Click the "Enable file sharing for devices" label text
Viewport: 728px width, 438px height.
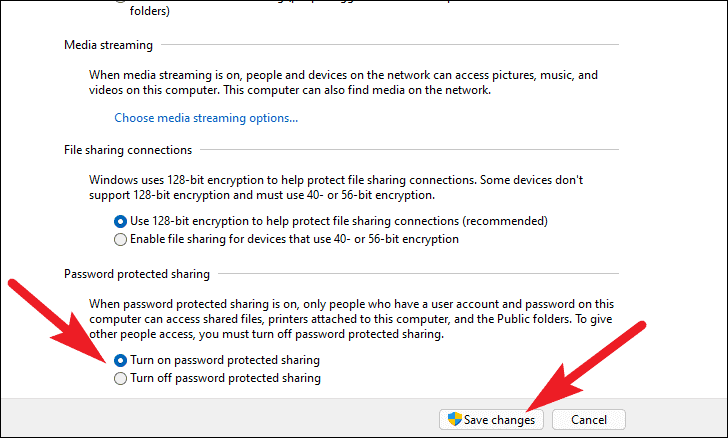(x=294, y=239)
